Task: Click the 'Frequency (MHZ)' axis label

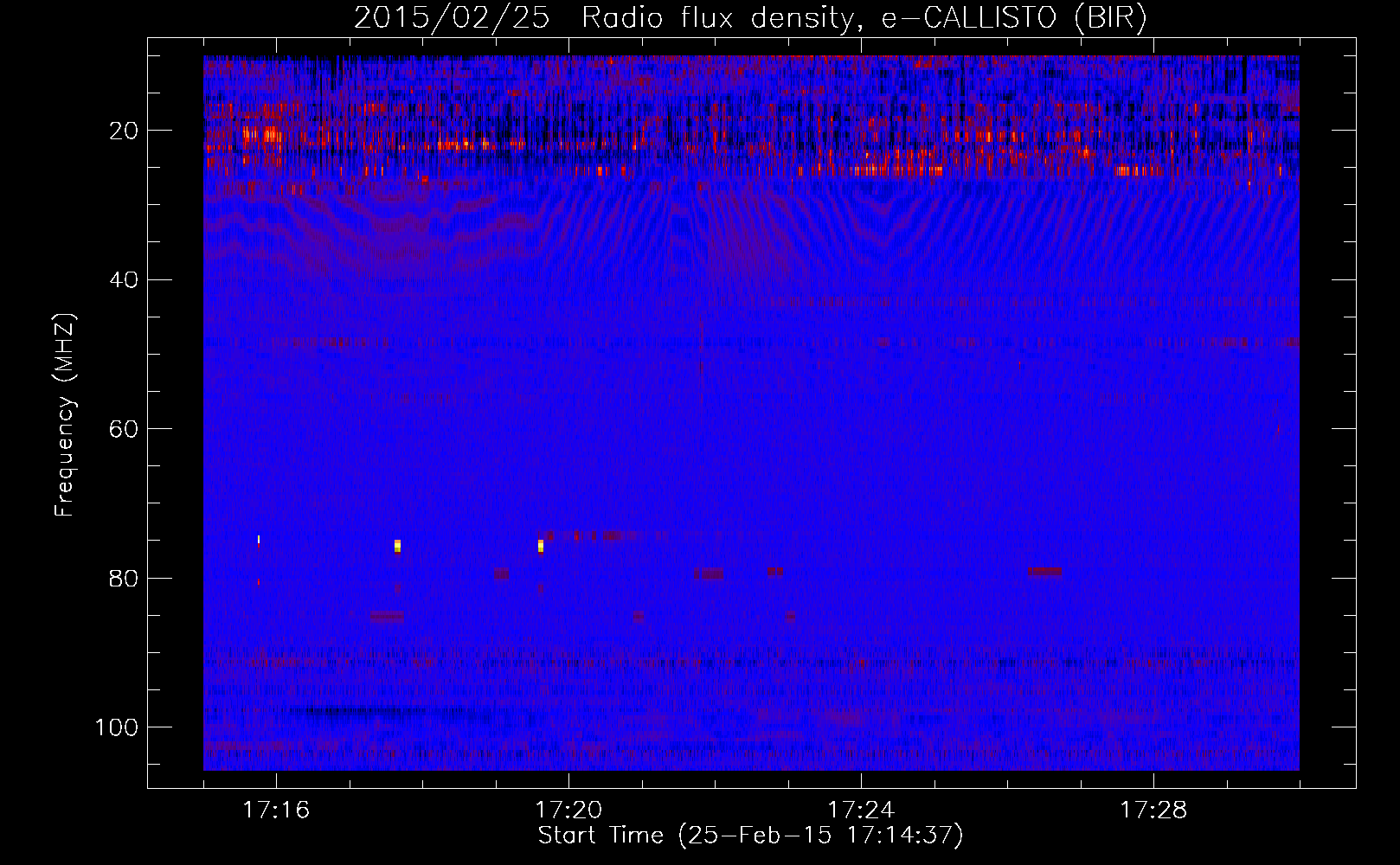Action: pyautogui.click(x=65, y=414)
